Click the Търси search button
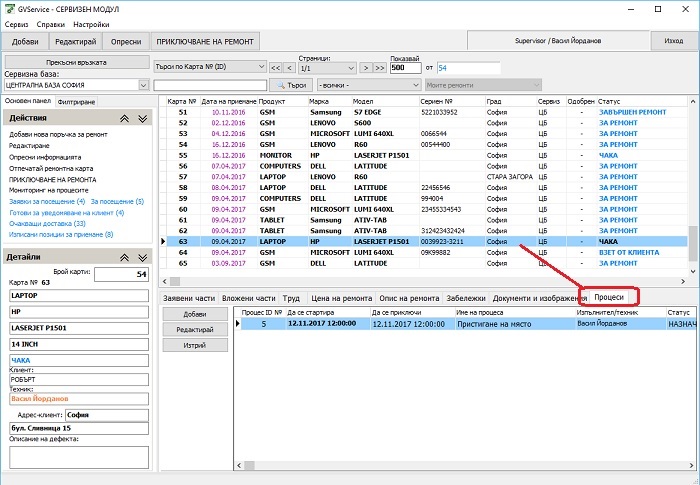 point(291,85)
